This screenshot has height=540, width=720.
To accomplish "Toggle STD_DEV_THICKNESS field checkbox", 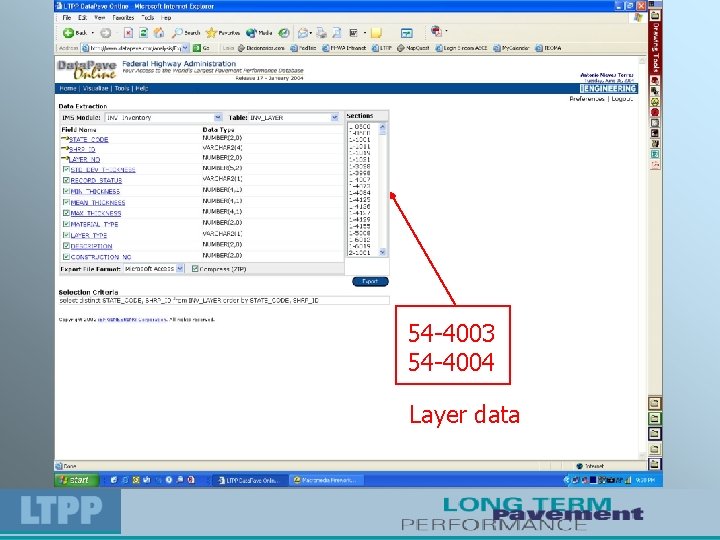I will tap(66, 169).
